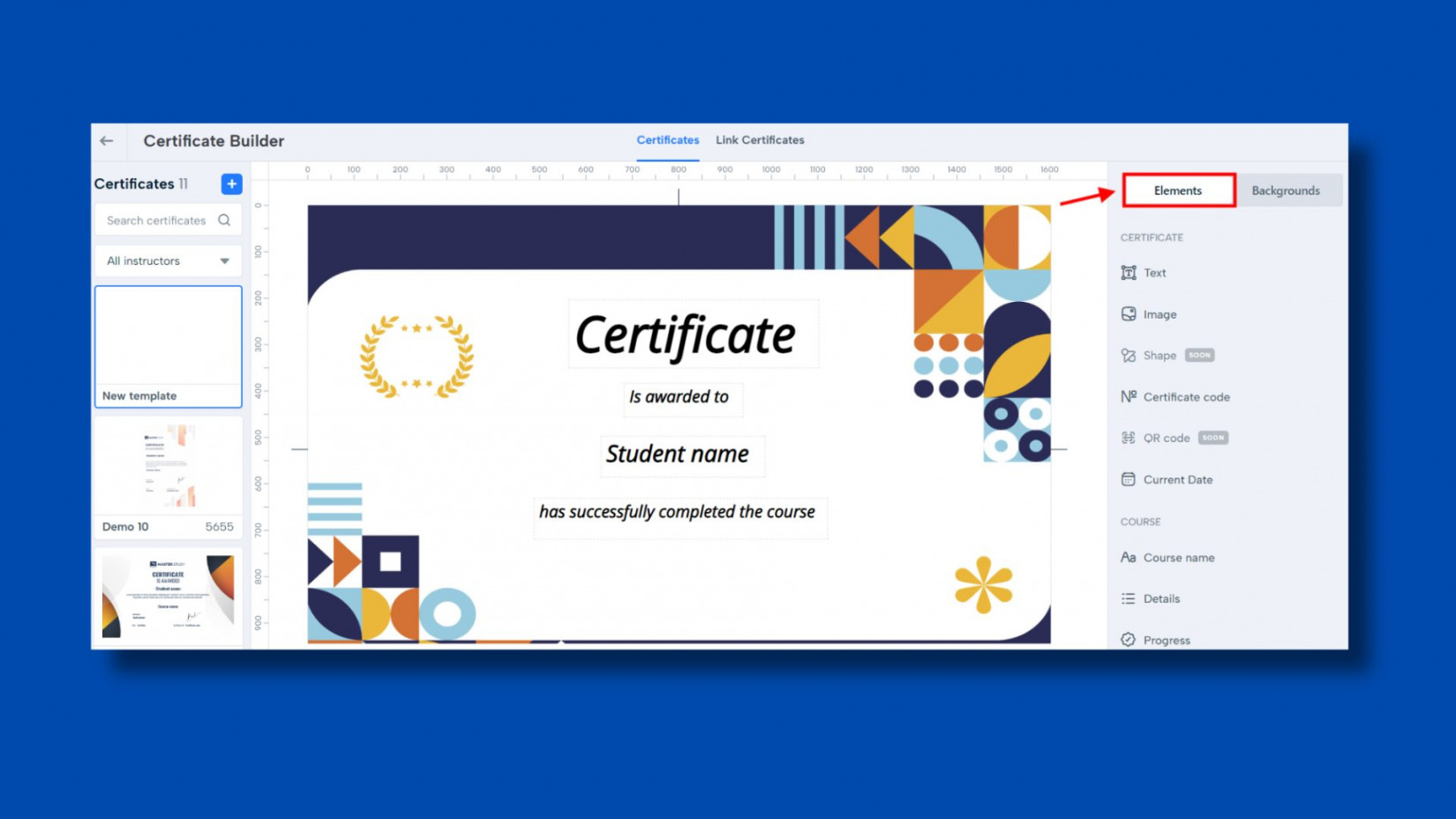Open the All instructors dropdown
The image size is (1456, 819).
click(x=168, y=260)
